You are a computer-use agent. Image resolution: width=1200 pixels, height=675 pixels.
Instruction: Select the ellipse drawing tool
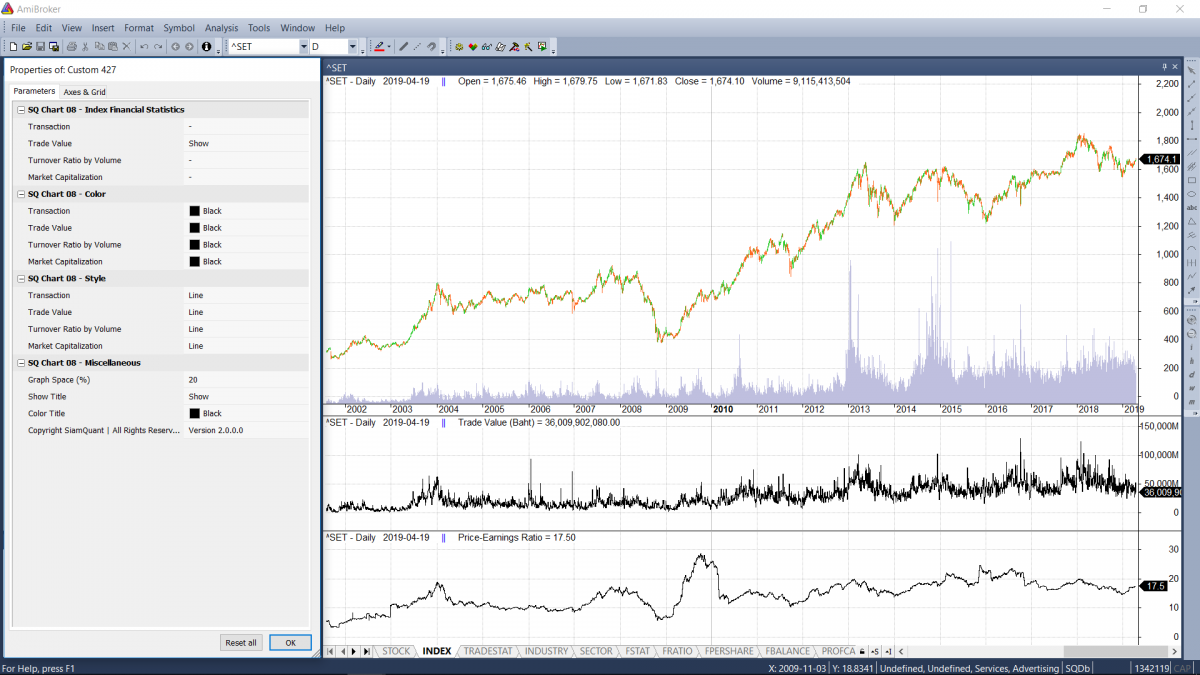(1191, 194)
